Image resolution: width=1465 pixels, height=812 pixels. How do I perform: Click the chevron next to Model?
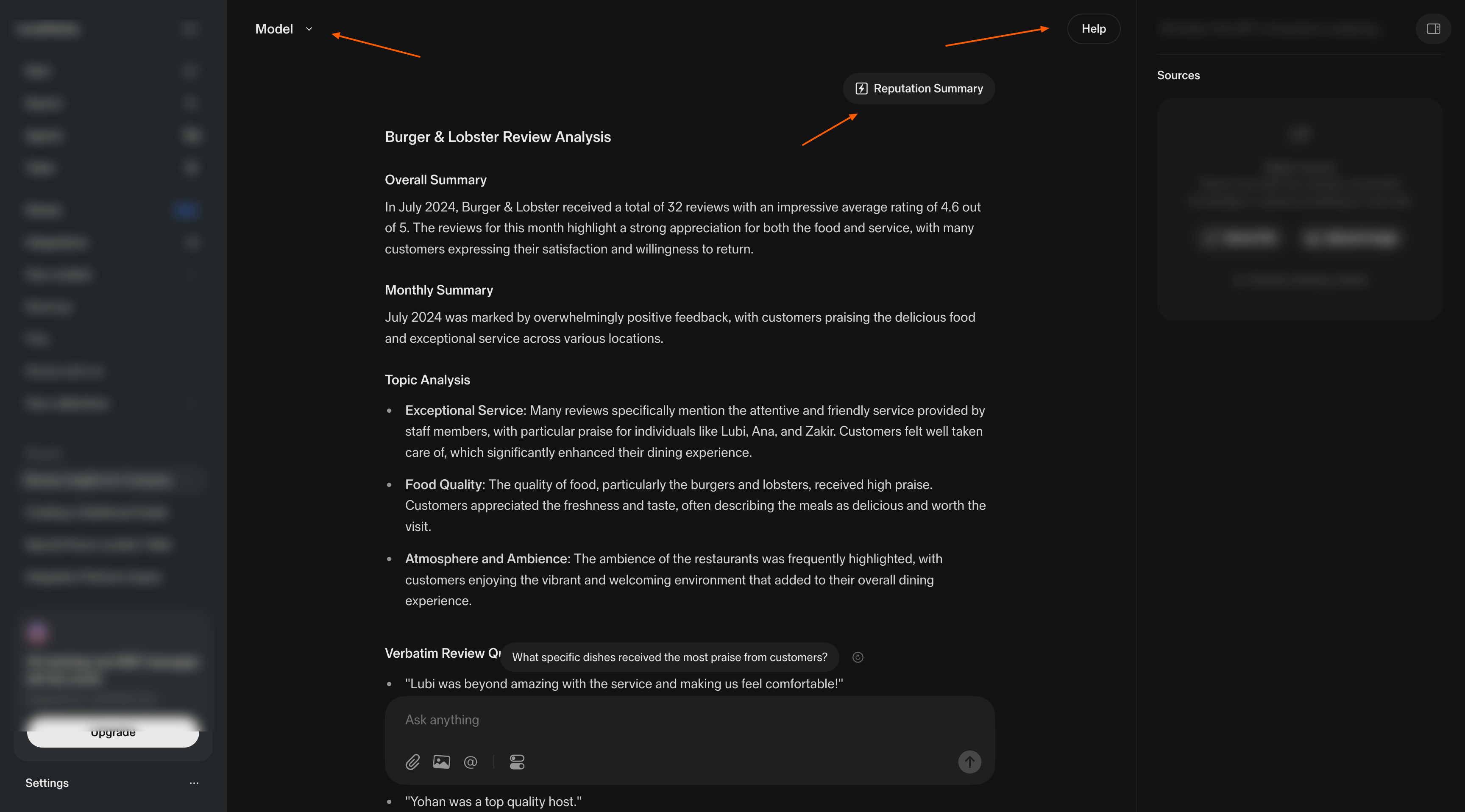[309, 29]
